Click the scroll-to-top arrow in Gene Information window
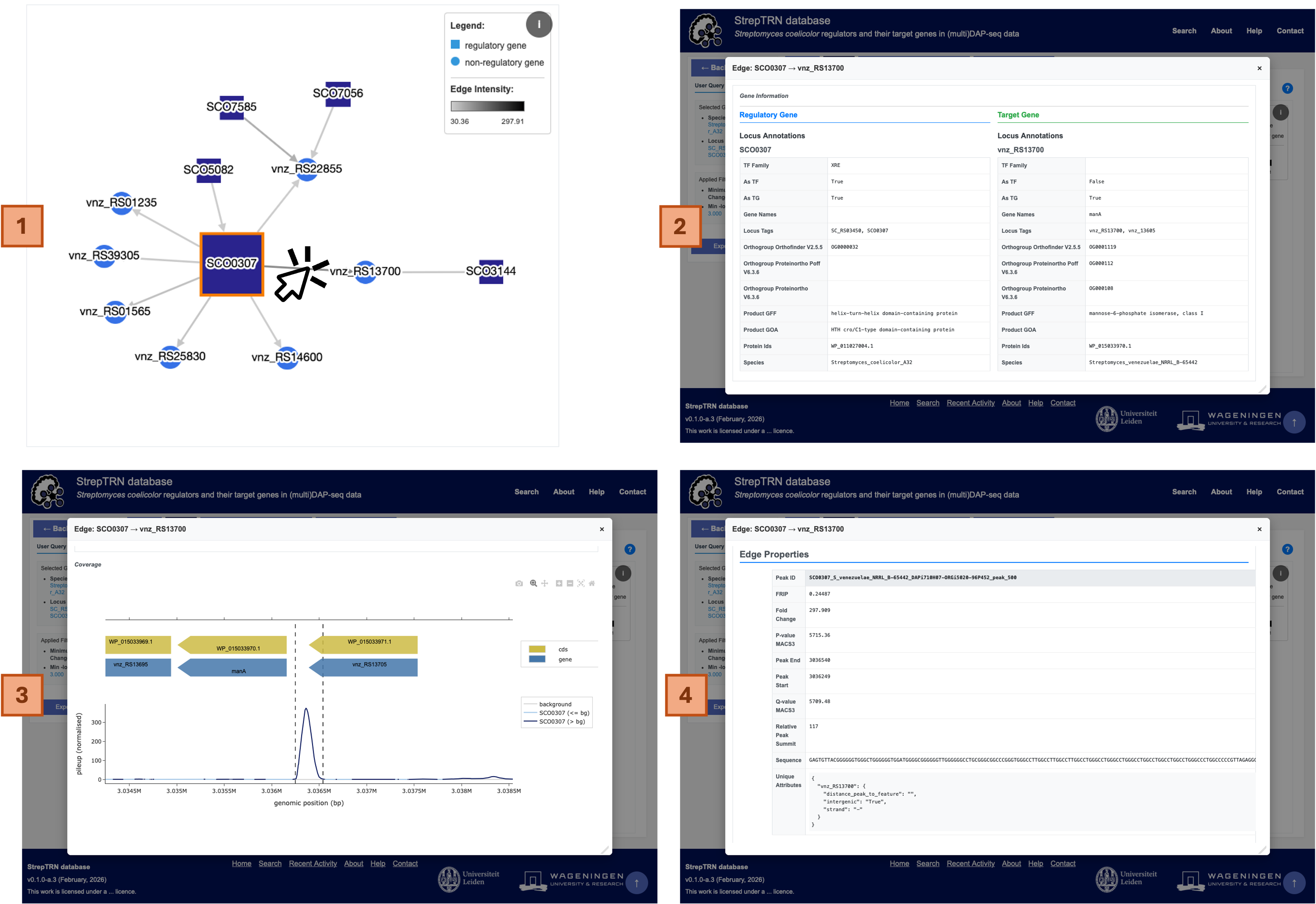This screenshot has height=904, width=1316. (x=1294, y=423)
